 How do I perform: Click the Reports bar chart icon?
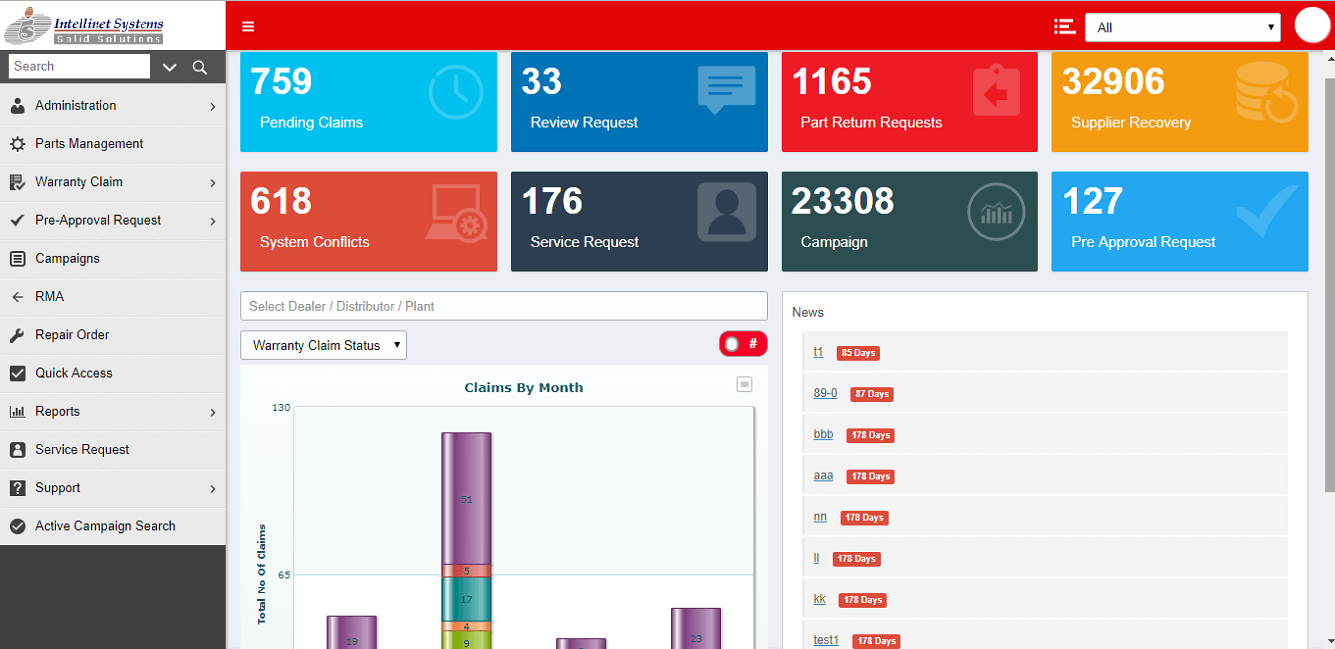(17, 412)
